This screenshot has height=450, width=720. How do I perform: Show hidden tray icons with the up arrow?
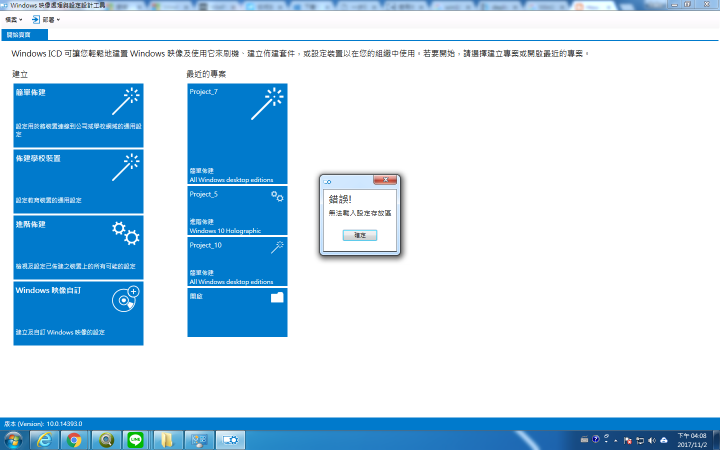coord(616,440)
